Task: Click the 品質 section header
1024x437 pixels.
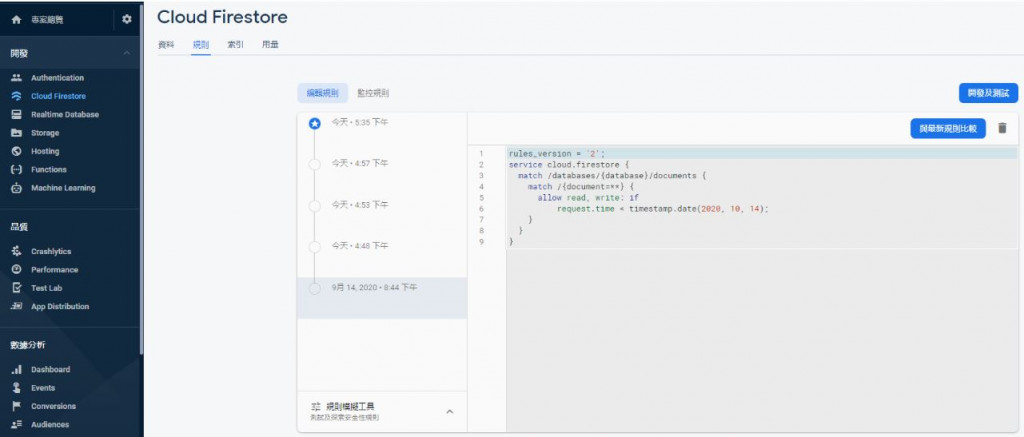Action: [x=19, y=227]
